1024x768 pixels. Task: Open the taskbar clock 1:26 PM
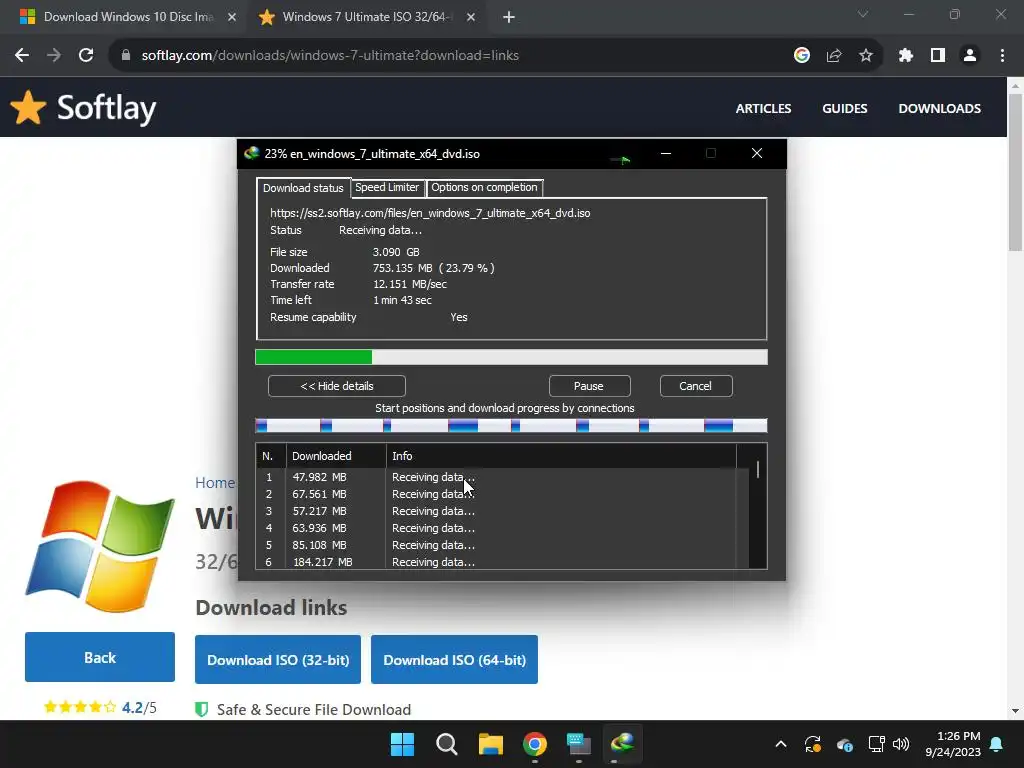[x=953, y=744]
